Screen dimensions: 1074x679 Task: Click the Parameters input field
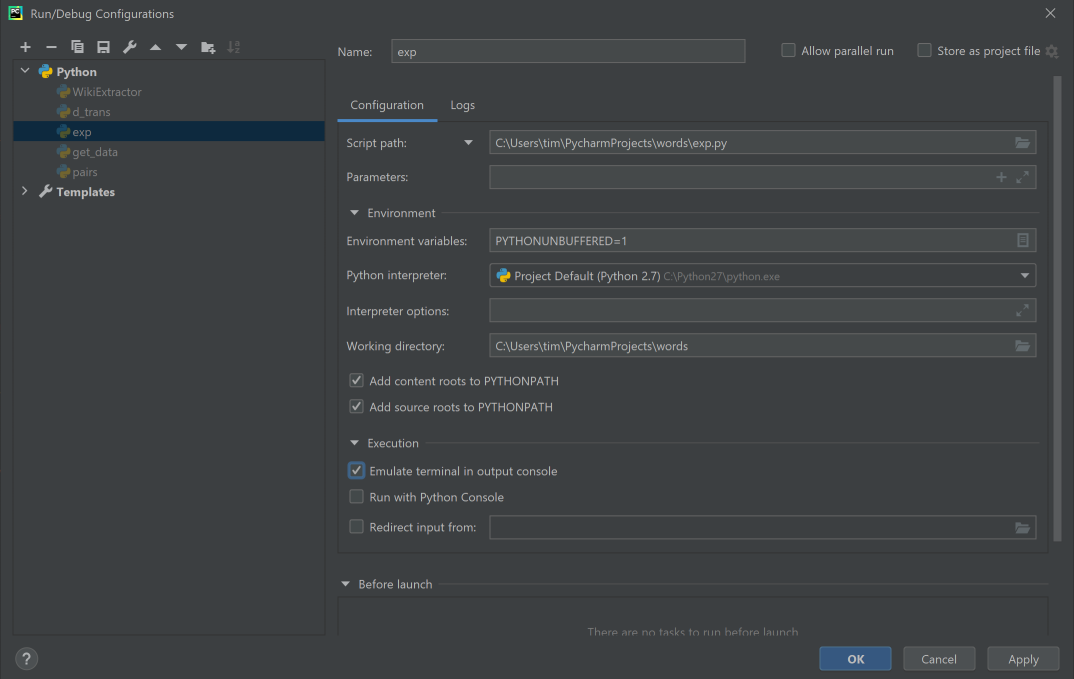(740, 177)
